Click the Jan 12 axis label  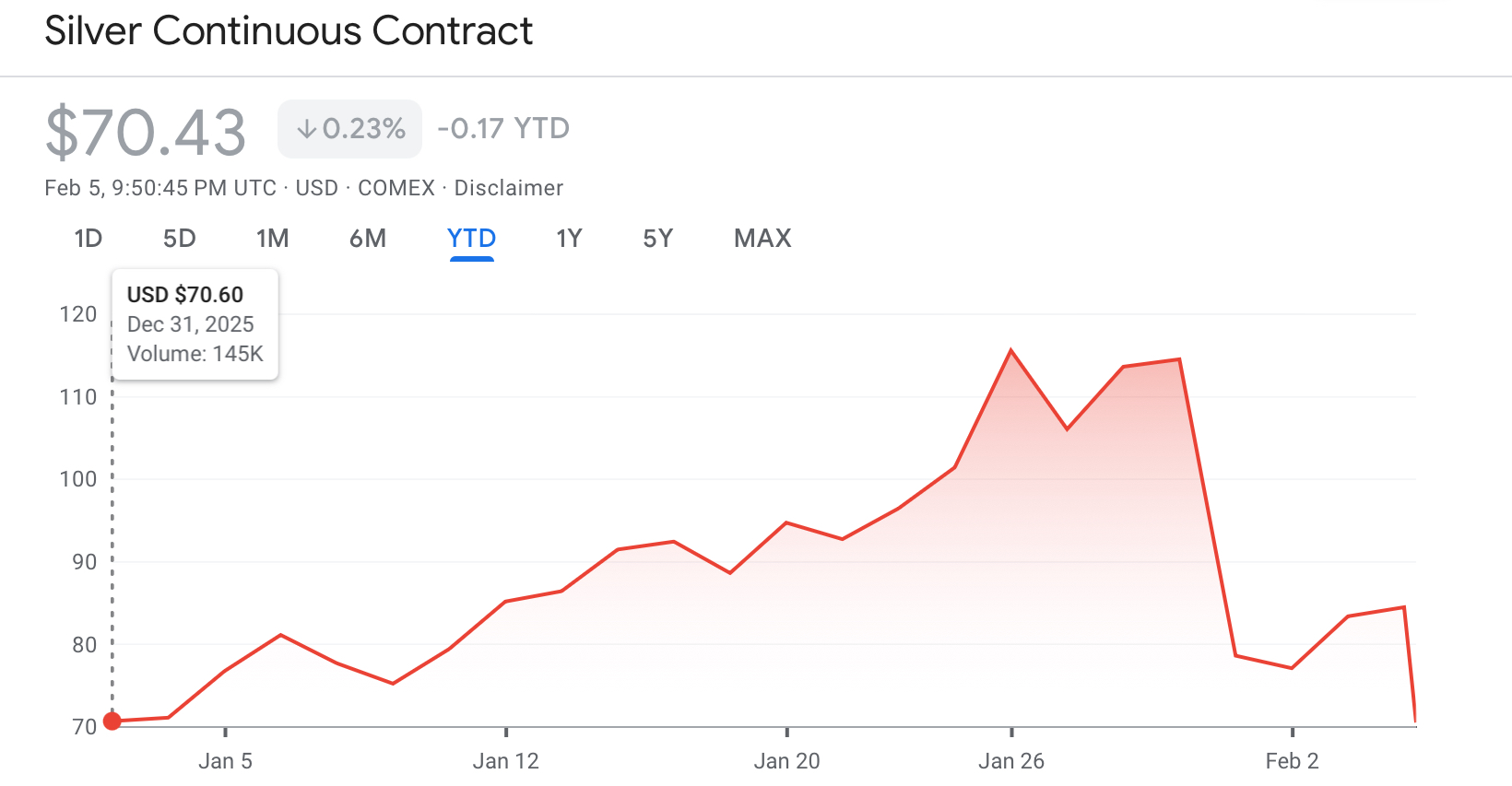[505, 761]
